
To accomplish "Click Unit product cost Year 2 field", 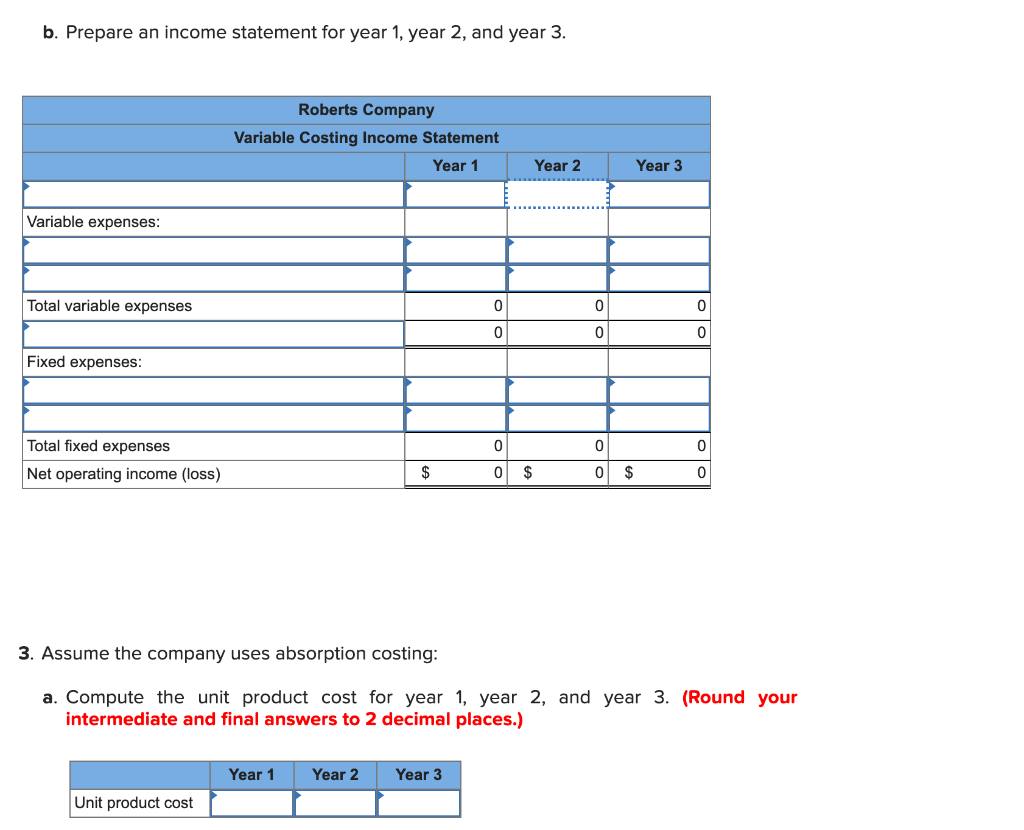I will coord(335,803).
